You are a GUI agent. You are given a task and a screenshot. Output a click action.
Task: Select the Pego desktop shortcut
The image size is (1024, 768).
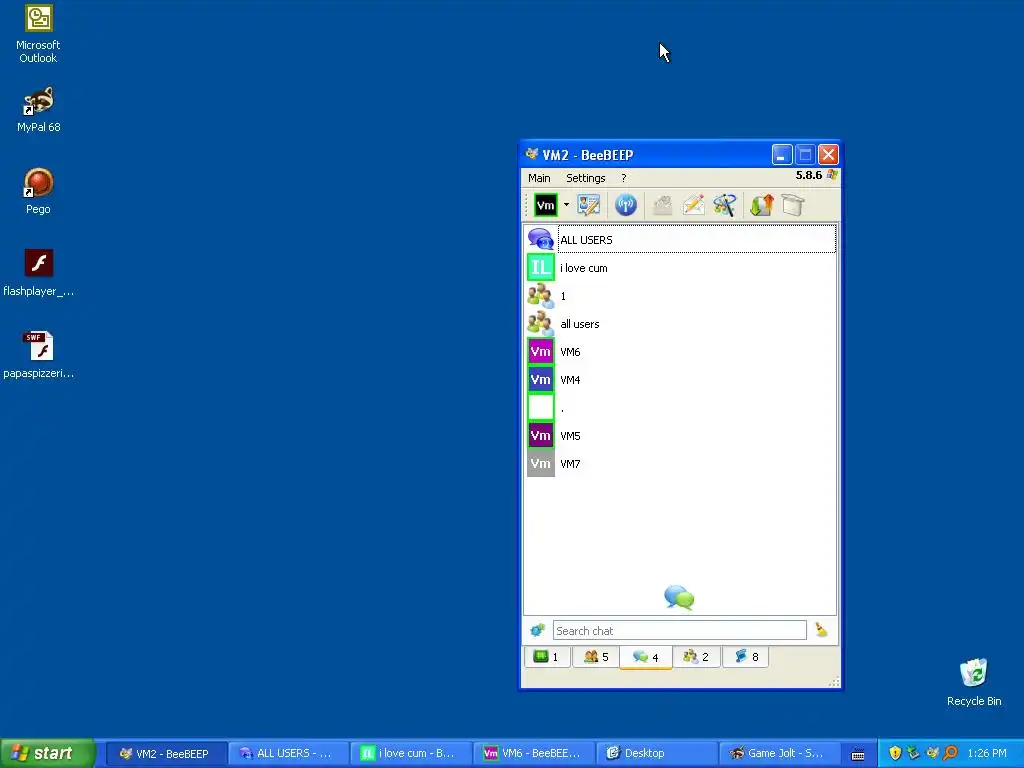coord(39,191)
